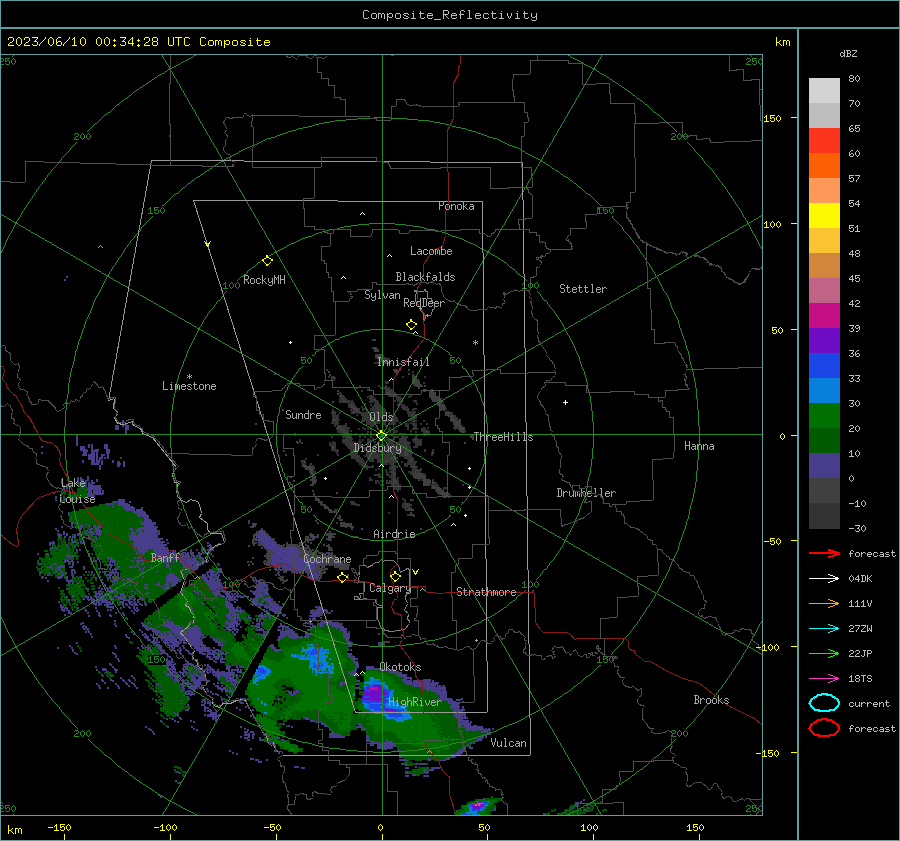Click the Okotoks label
The height and width of the screenshot is (841, 900).
(x=400, y=666)
